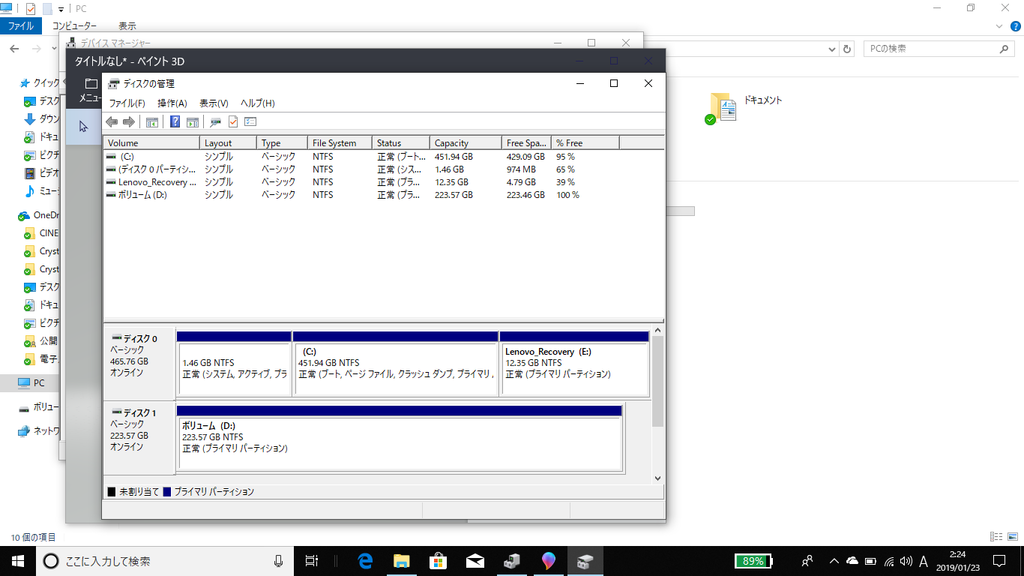Click the PCの検索 search field

click(939, 49)
